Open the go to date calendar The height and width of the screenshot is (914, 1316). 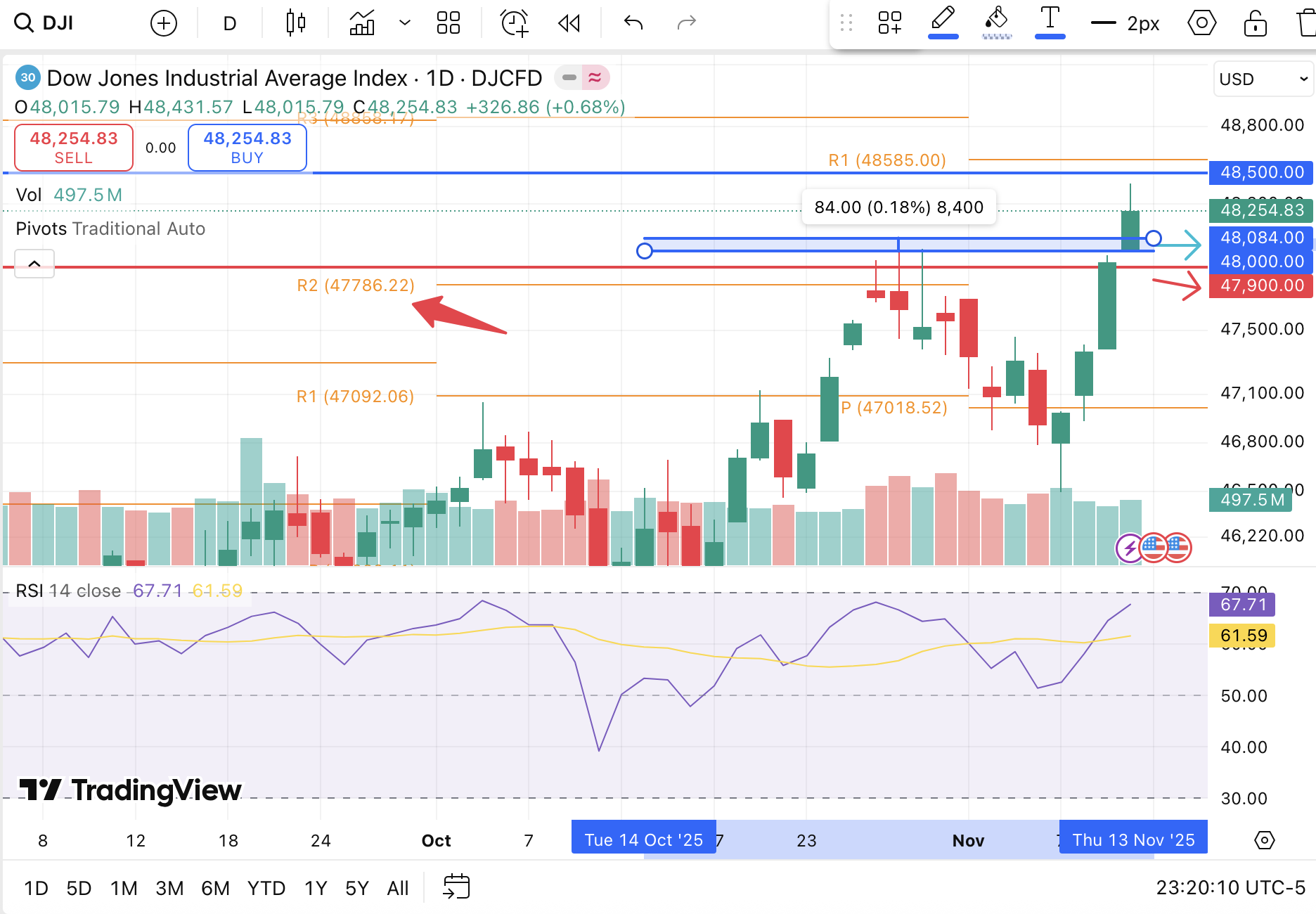[456, 887]
